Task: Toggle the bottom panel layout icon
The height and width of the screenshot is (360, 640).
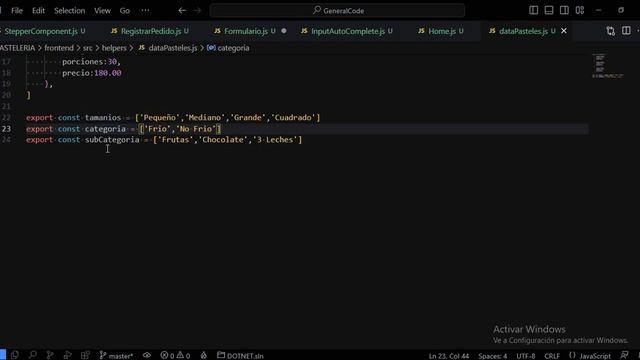Action: coord(549,10)
